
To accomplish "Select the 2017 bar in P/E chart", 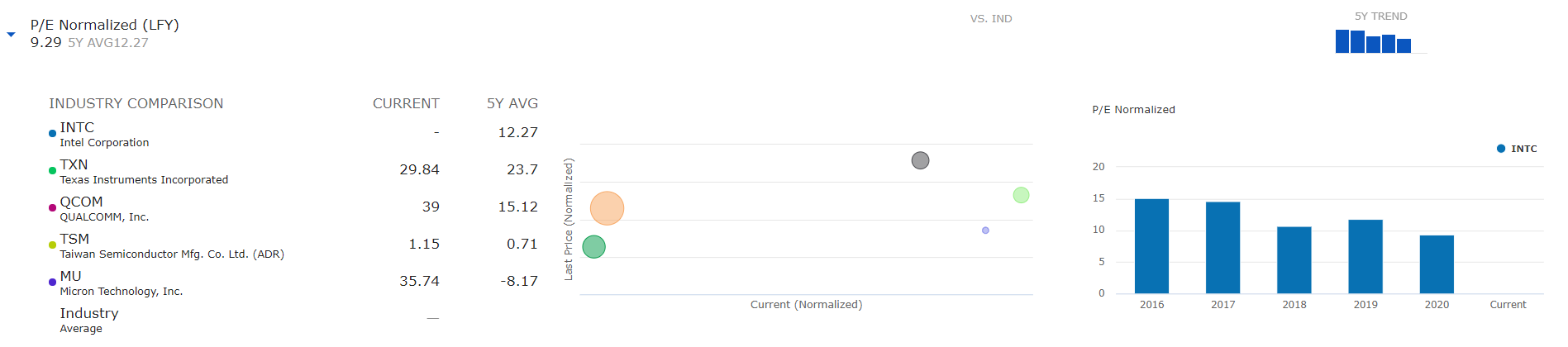I will [1222, 248].
